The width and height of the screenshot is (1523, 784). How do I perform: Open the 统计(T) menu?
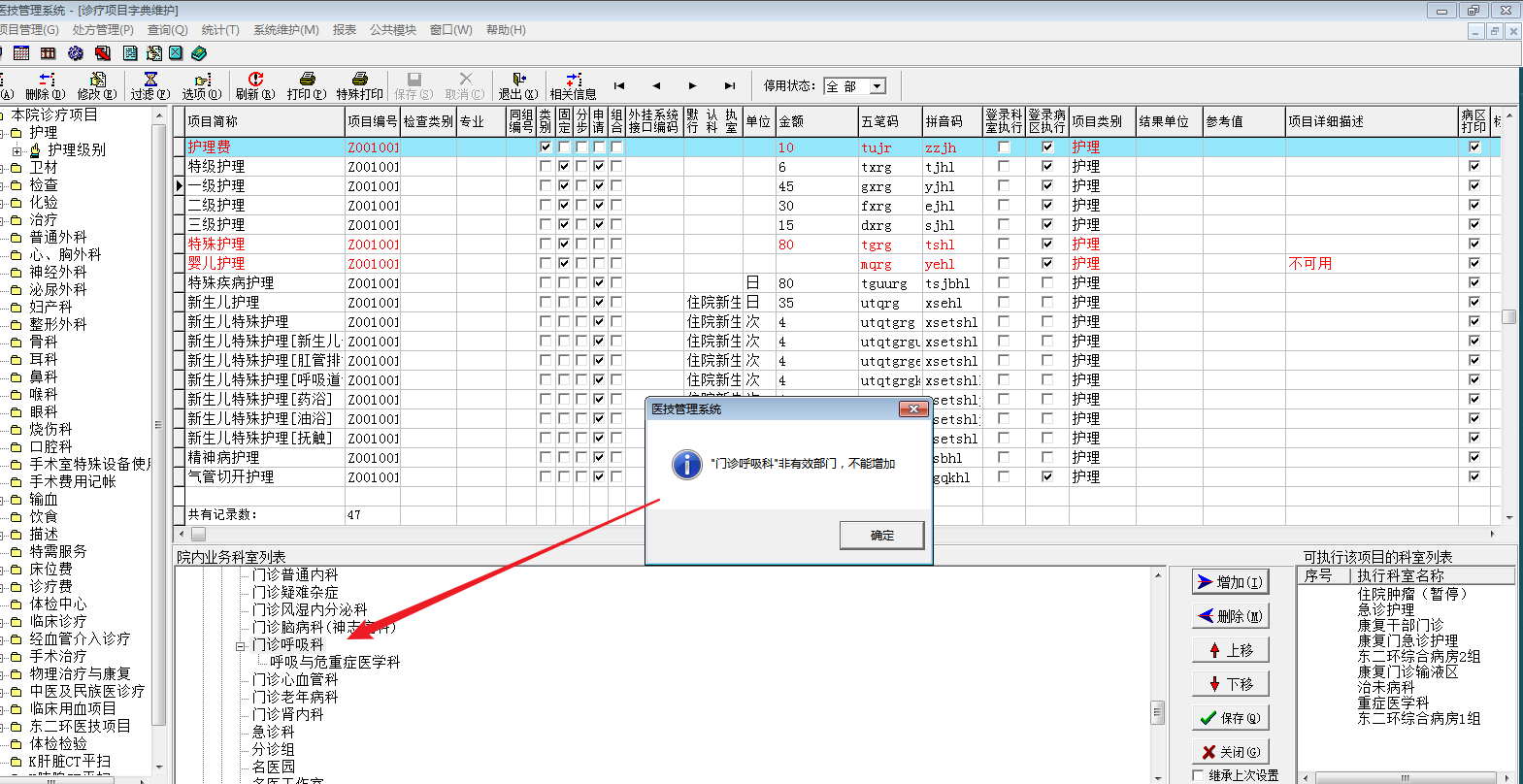tap(220, 30)
